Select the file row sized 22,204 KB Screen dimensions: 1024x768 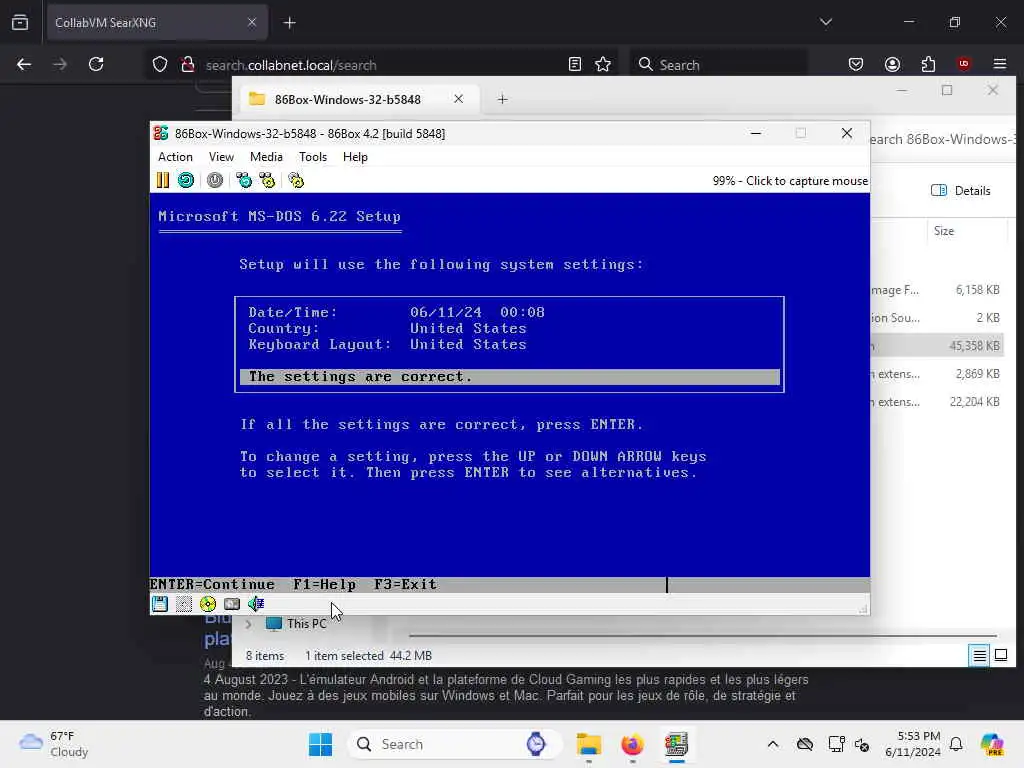(938, 402)
